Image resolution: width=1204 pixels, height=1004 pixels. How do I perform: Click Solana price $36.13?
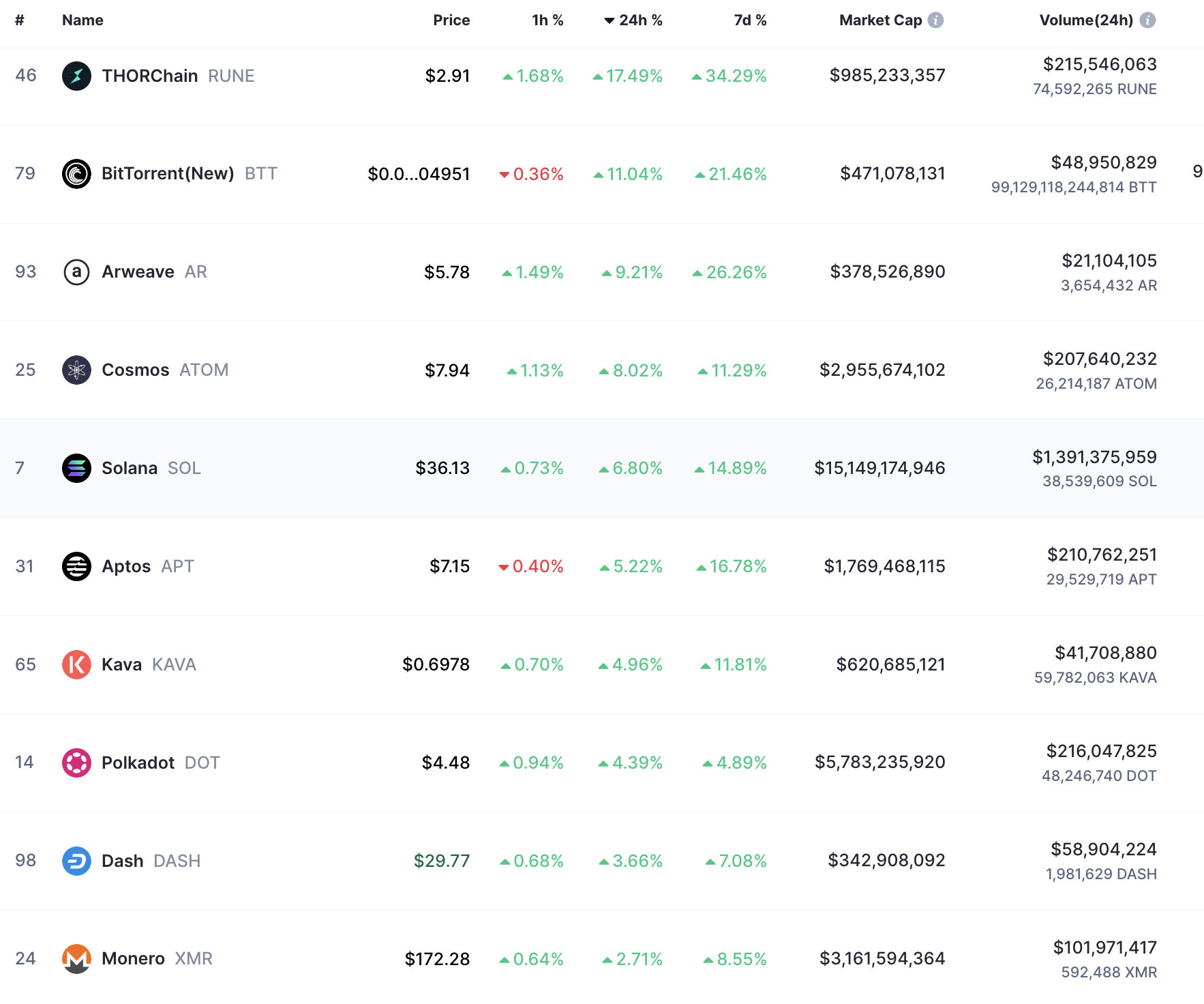tap(442, 468)
